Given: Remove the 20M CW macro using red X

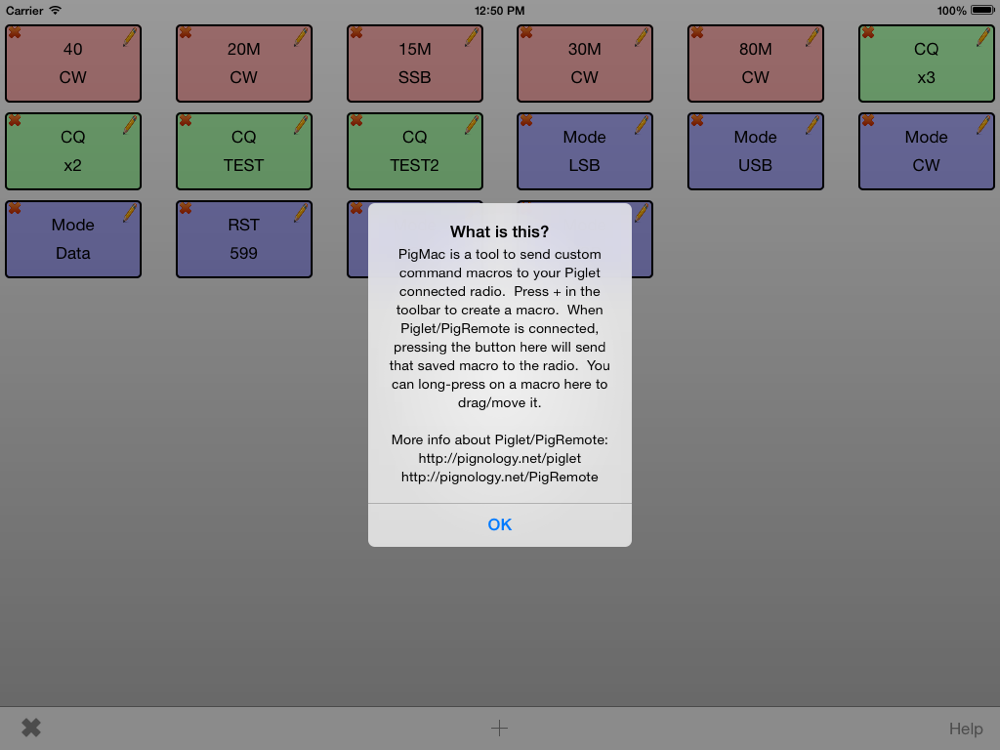Looking at the screenshot, I should point(186,33).
